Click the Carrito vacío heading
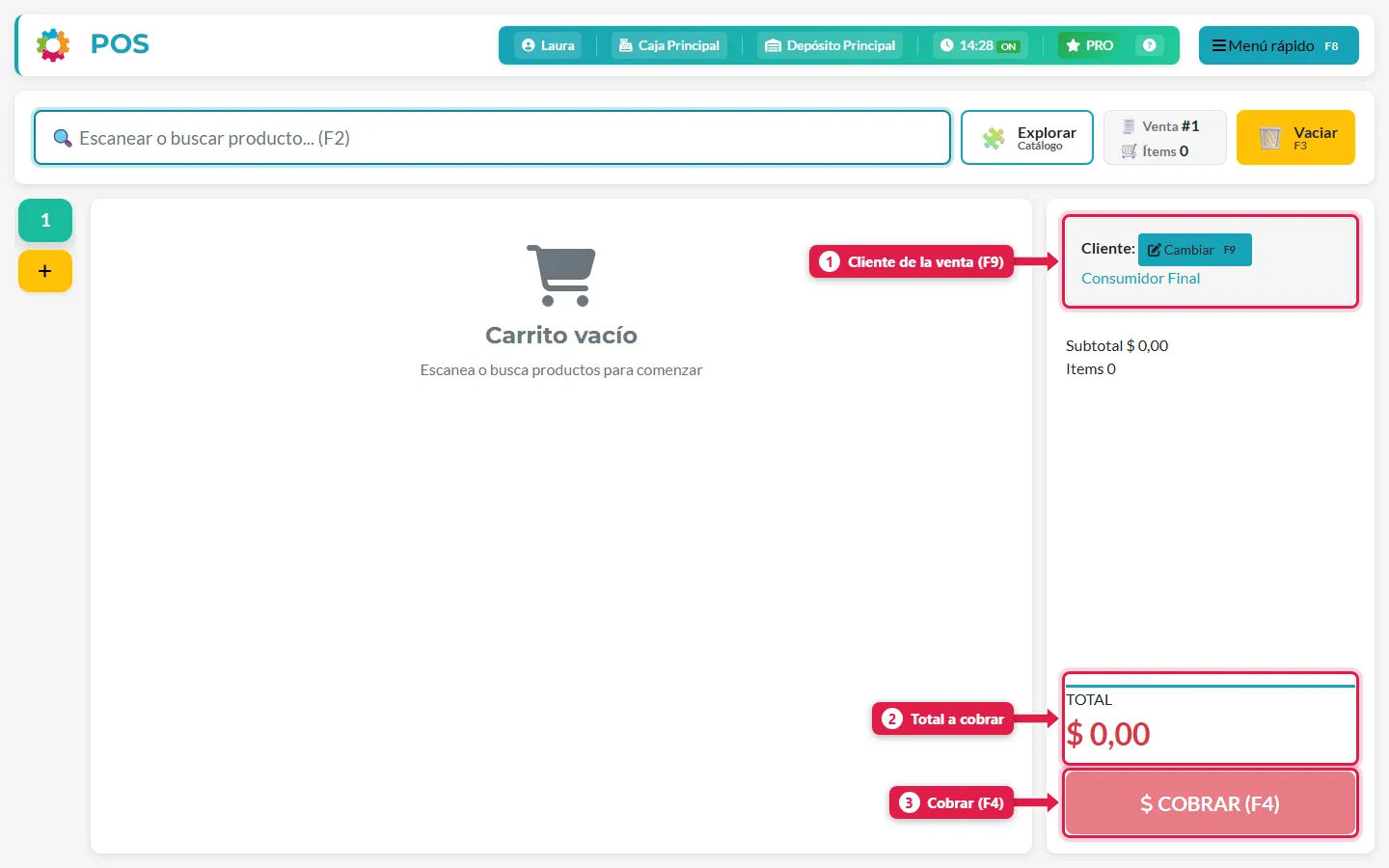 pyautogui.click(x=561, y=336)
